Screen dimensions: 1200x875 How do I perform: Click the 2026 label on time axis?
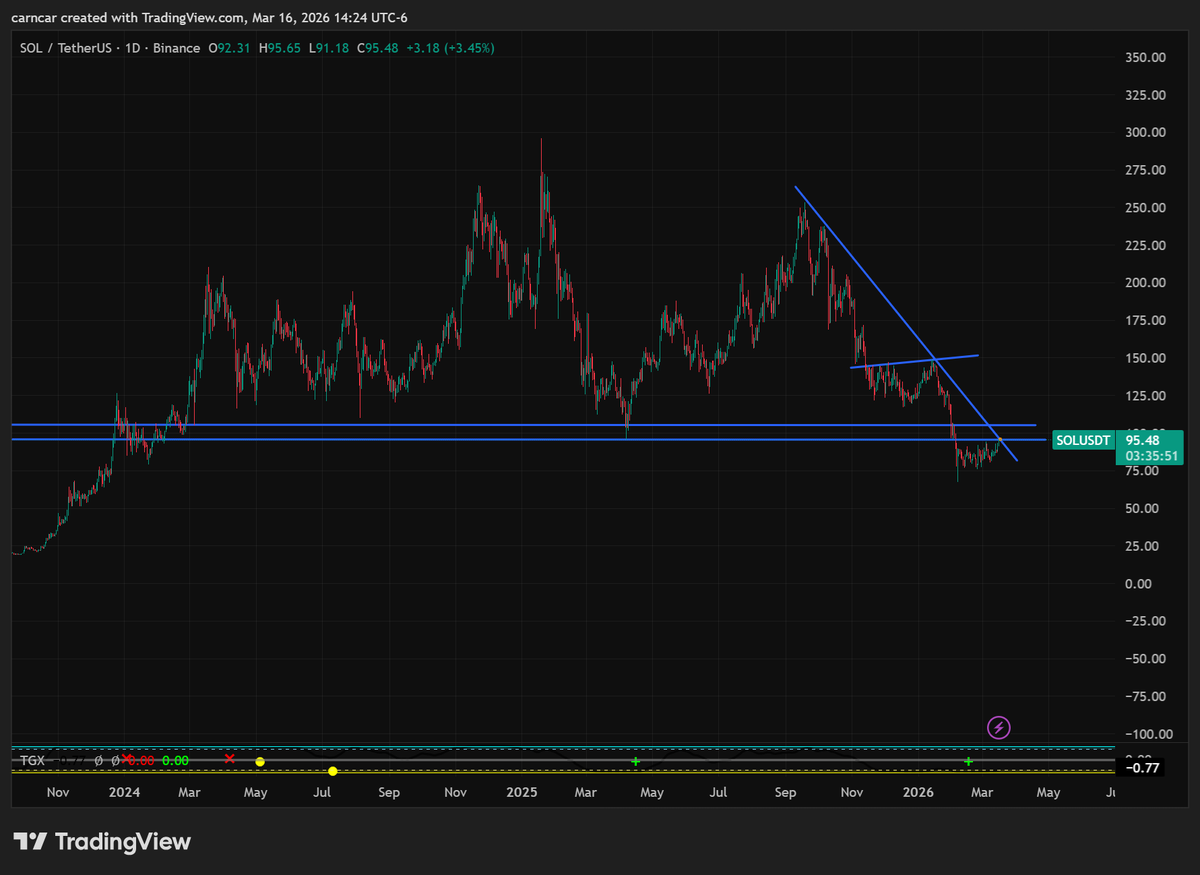click(918, 792)
